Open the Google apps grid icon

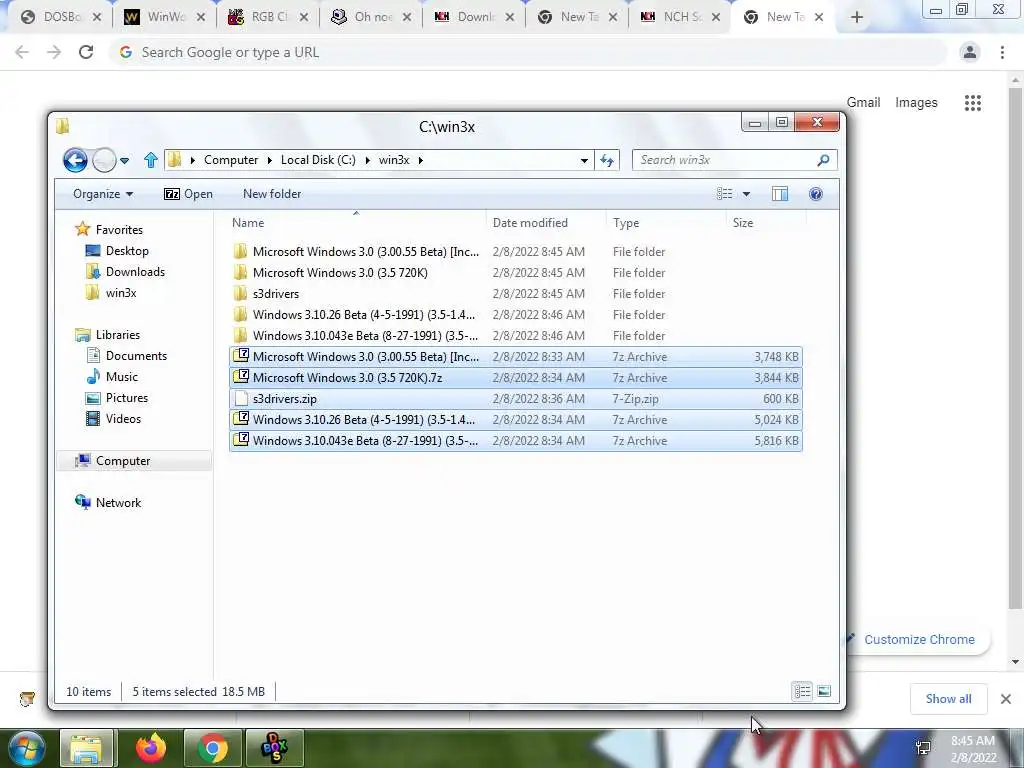(x=972, y=103)
